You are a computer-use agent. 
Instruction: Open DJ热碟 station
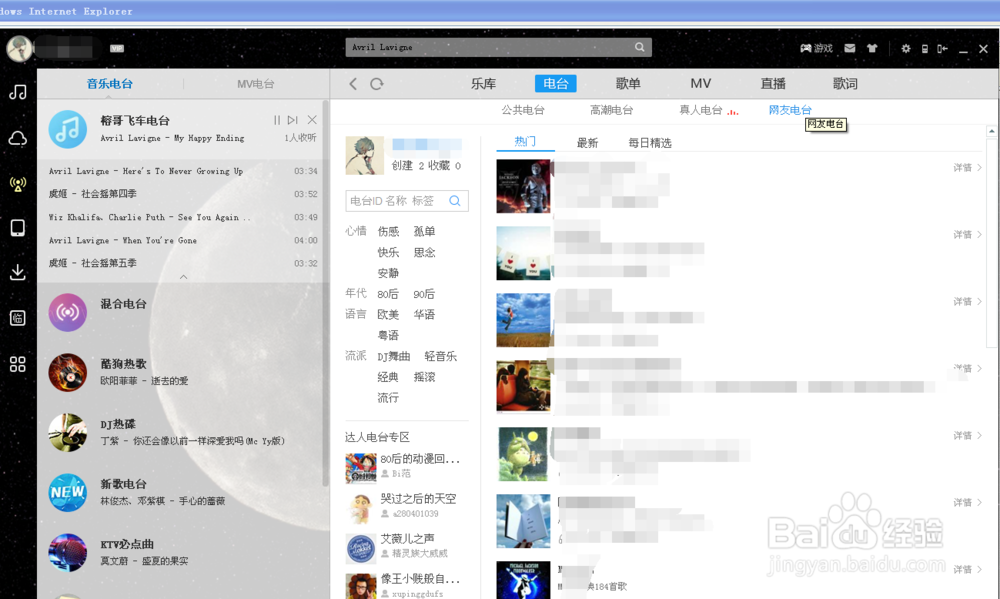(x=183, y=433)
